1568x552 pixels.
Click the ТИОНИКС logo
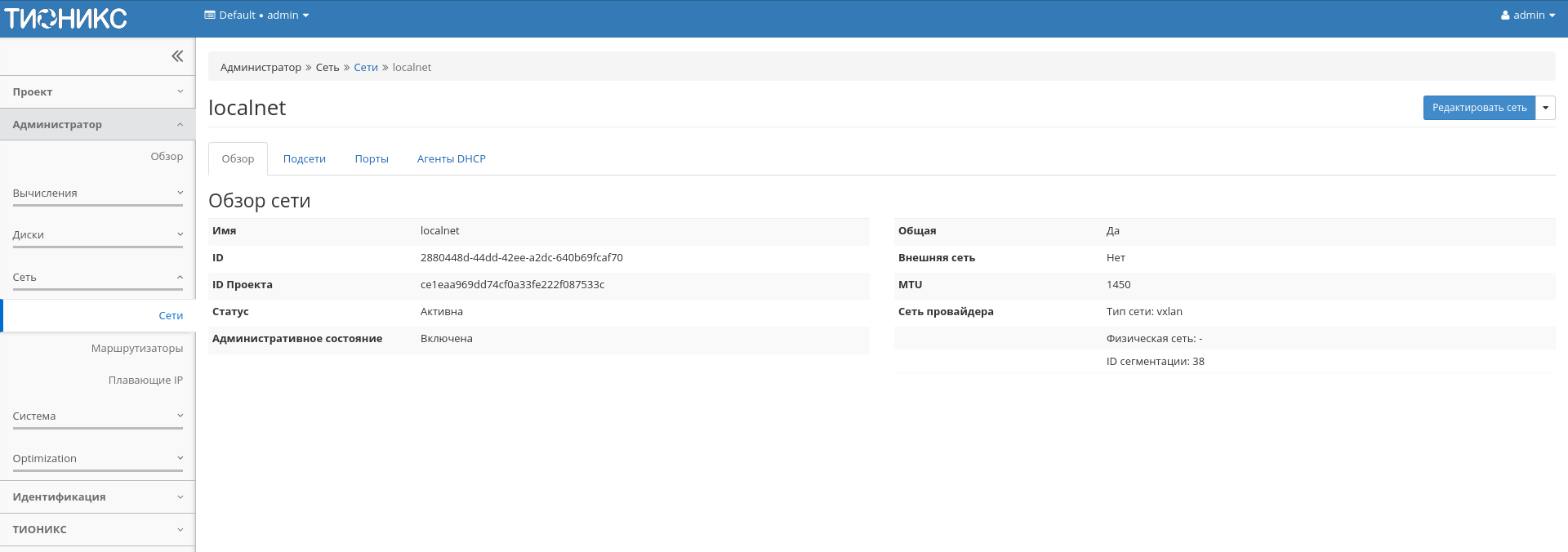pos(66,18)
